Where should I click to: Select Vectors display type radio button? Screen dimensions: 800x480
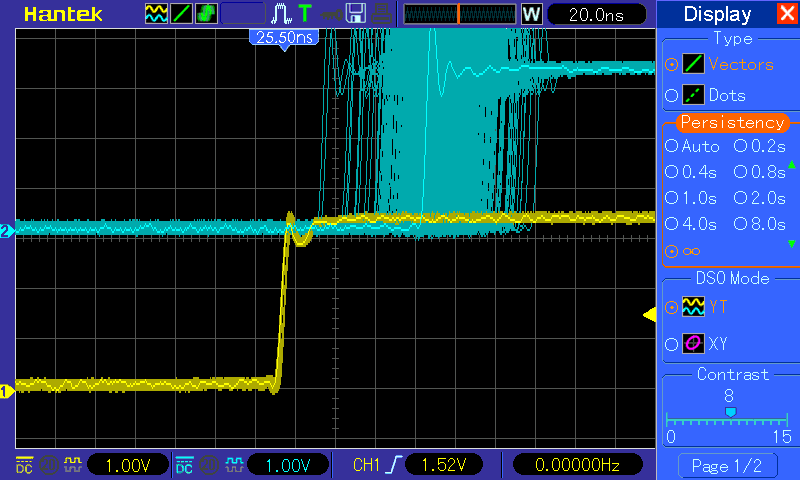671,65
